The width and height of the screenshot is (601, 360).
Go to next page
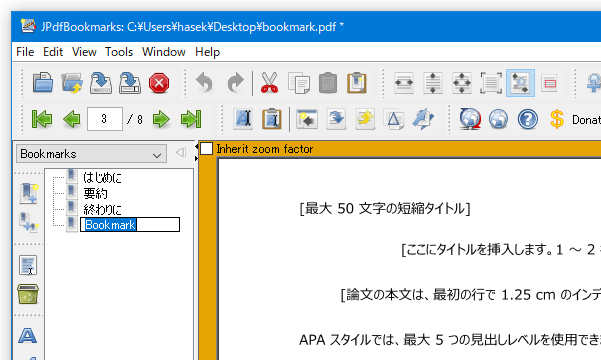[x=161, y=119]
